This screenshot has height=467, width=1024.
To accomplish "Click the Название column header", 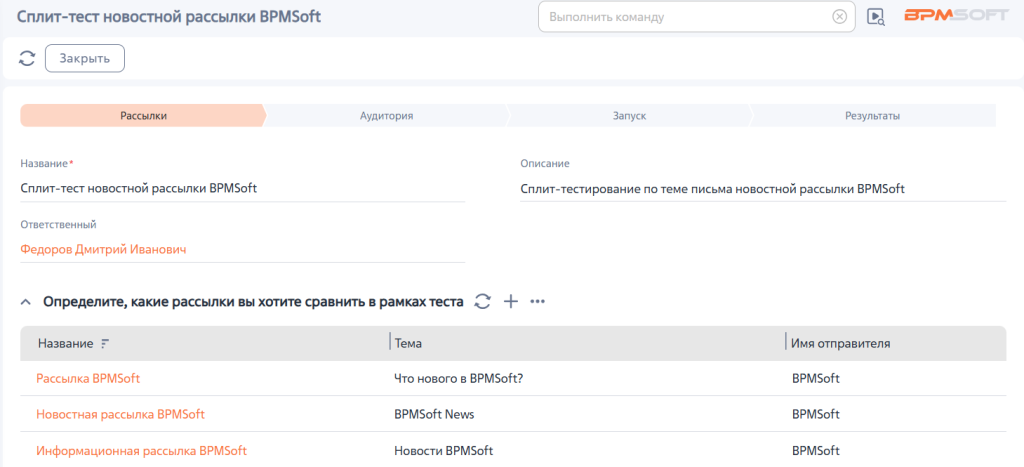I will (65, 344).
